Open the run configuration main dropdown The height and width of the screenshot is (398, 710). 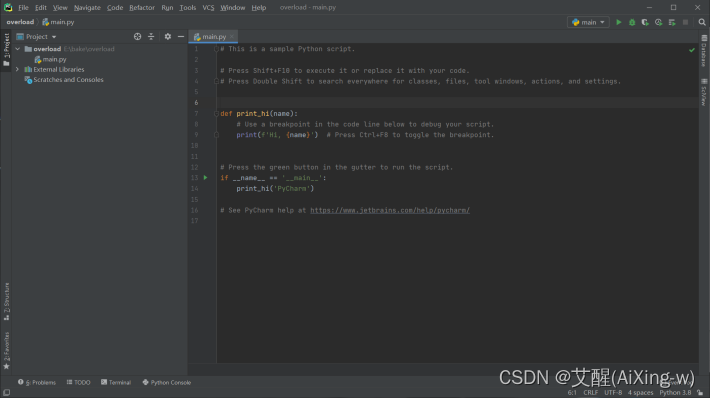588,22
